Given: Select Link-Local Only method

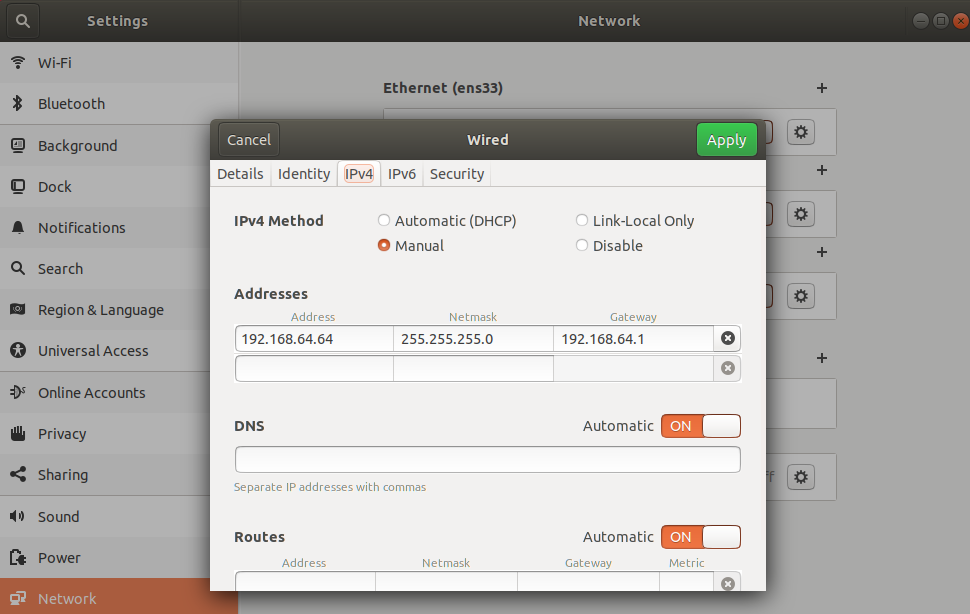Looking at the screenshot, I should 582,220.
